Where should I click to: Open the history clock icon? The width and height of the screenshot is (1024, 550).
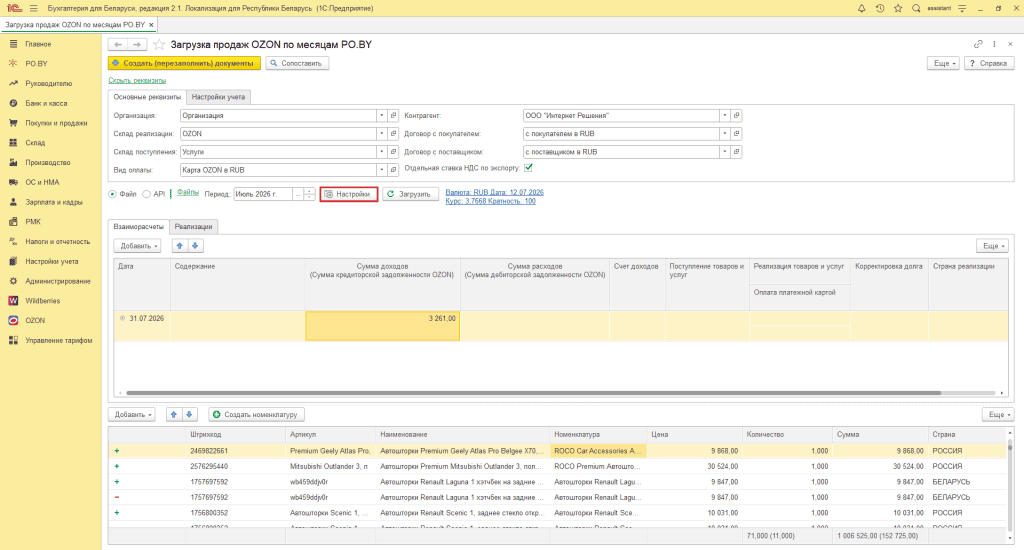pyautogui.click(x=880, y=8)
